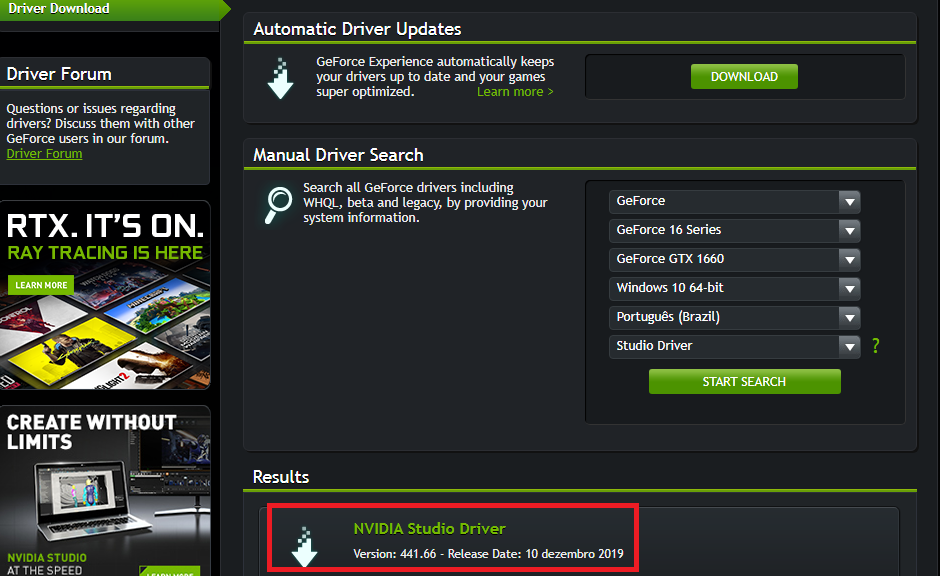Image resolution: width=940 pixels, height=576 pixels.
Task: Open the Studio Driver type dropdown
Action: pyautogui.click(x=734, y=346)
